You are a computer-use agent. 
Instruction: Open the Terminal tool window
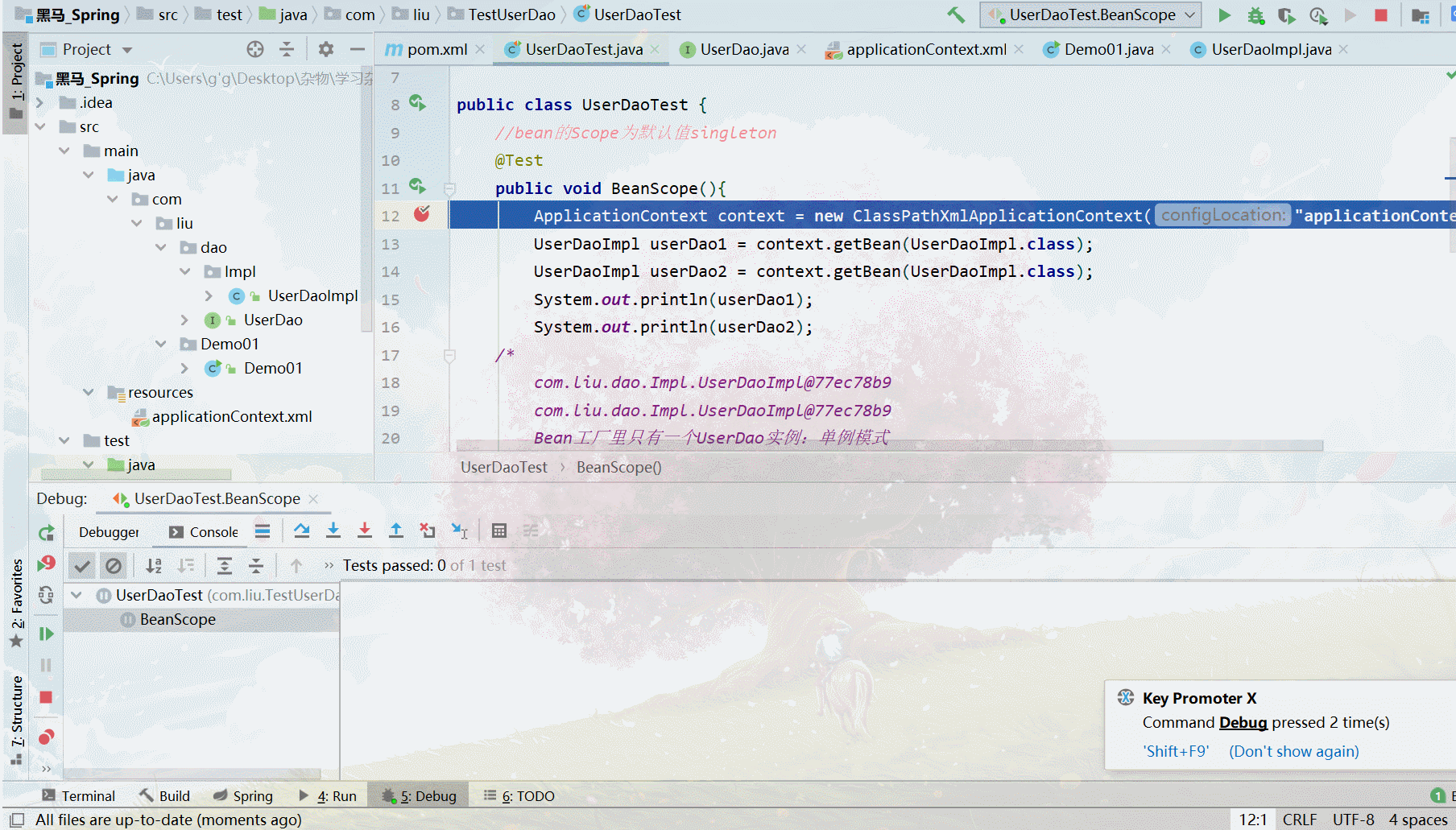pyautogui.click(x=78, y=796)
